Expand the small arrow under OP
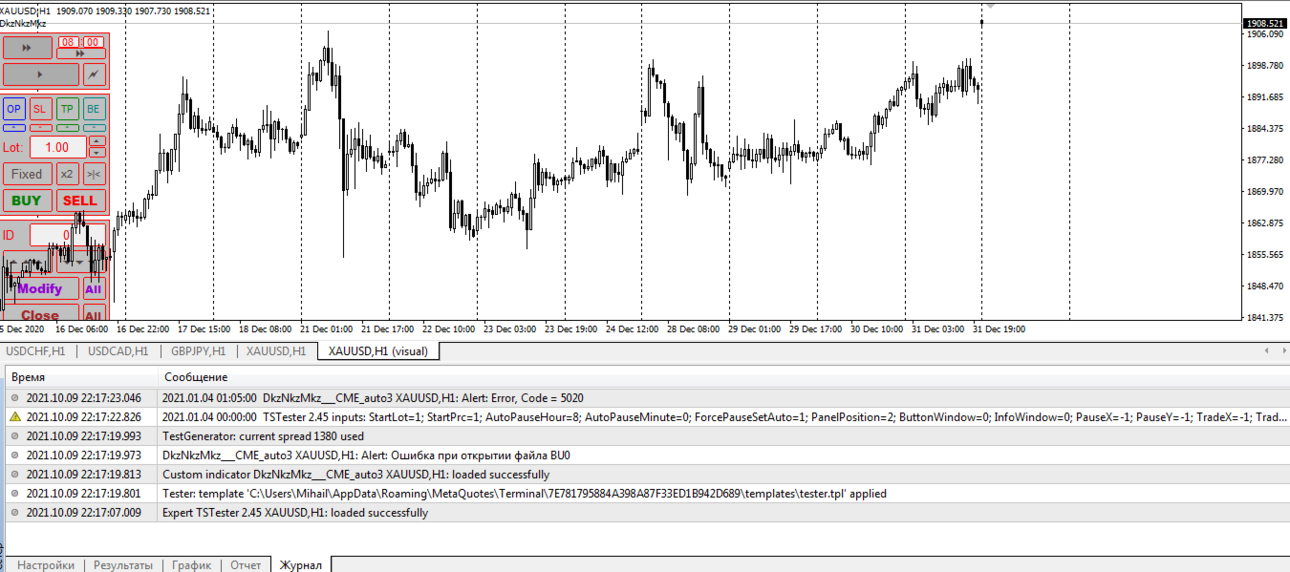The image size is (1290, 572). (14, 127)
